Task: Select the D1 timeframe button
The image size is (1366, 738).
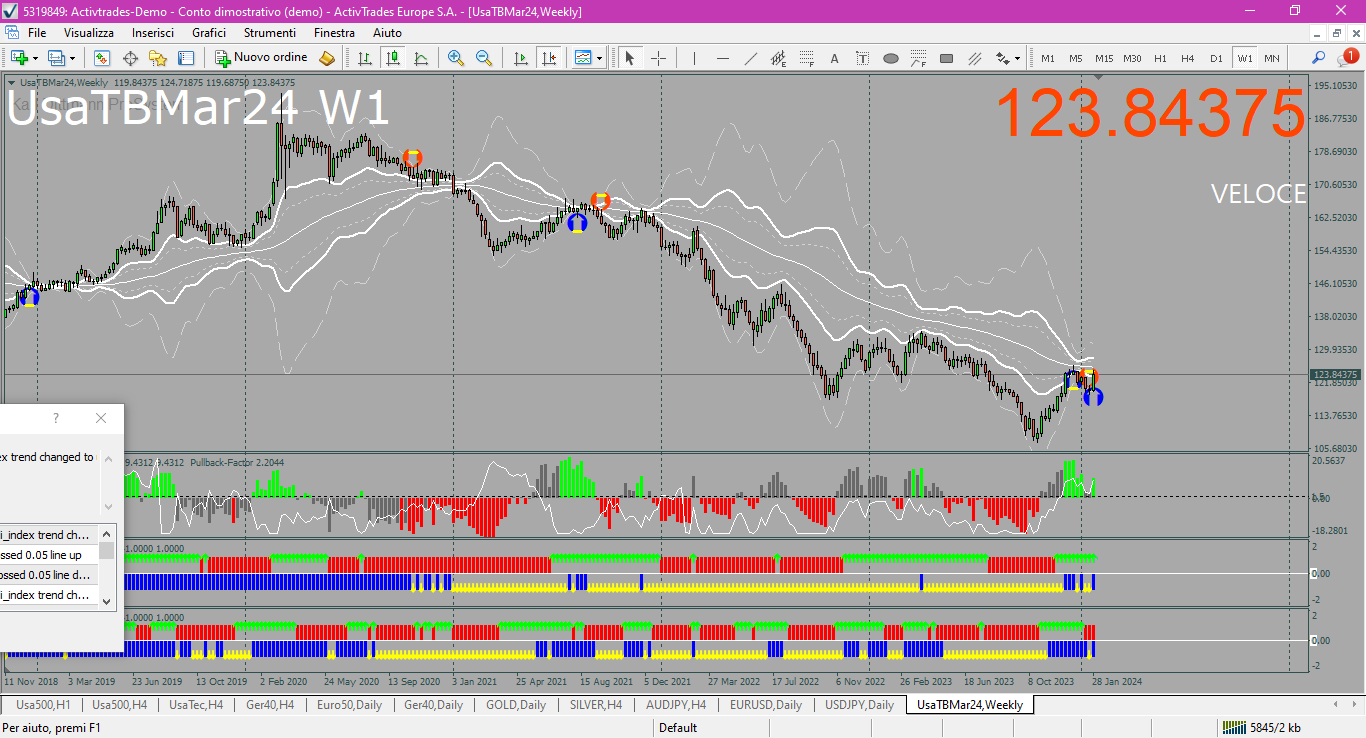Action: pyautogui.click(x=1216, y=58)
